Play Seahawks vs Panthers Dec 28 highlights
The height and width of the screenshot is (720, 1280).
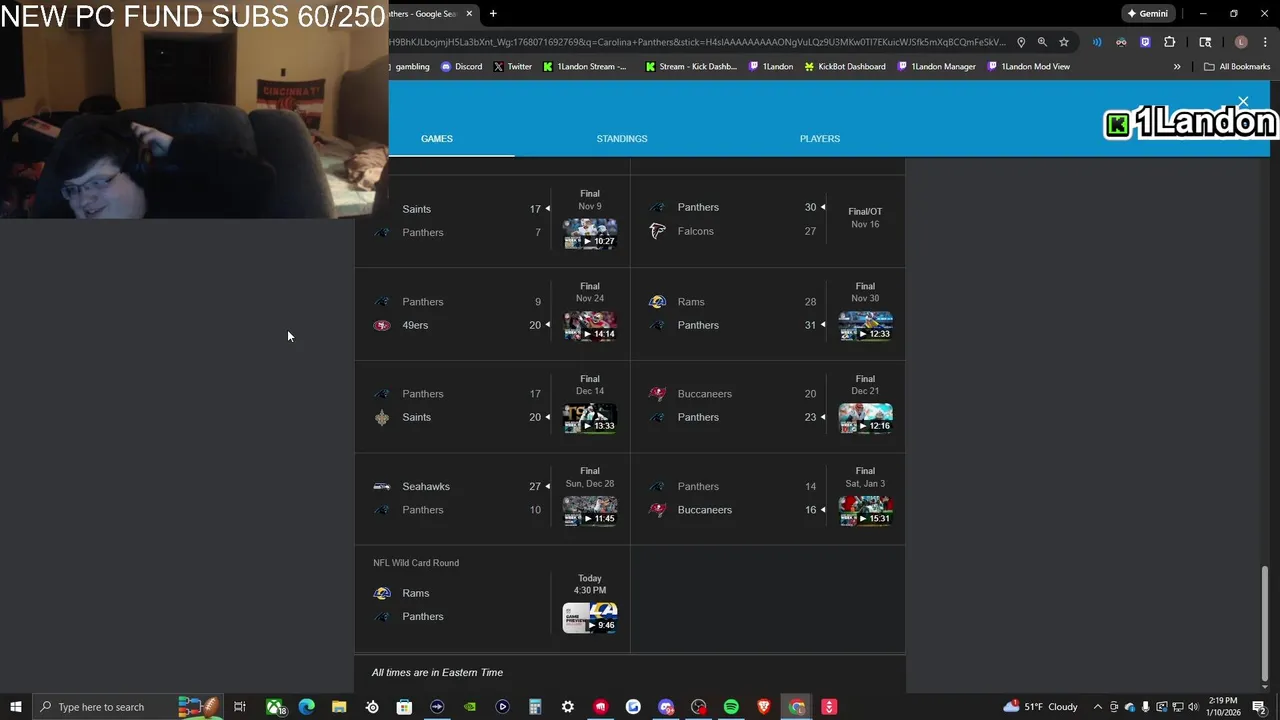(590, 511)
